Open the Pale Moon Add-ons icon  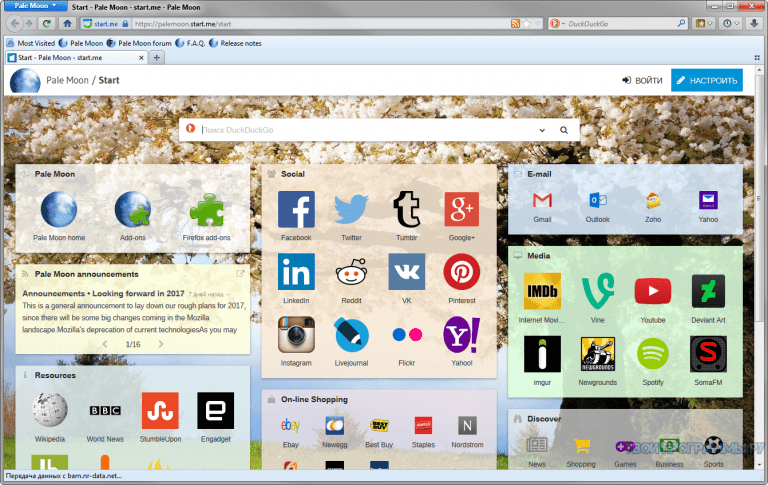133,209
